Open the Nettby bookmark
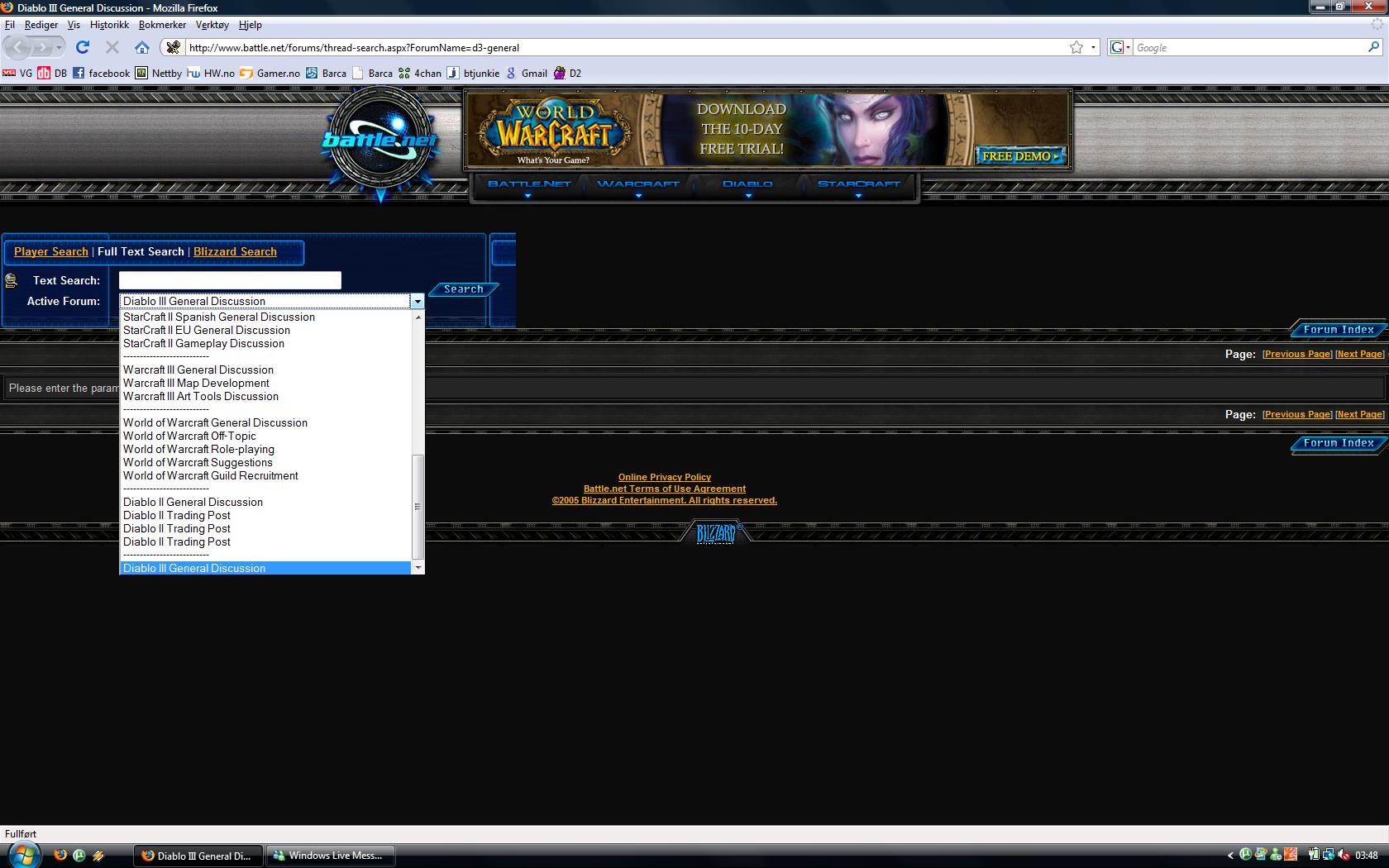This screenshot has width=1389, height=868. pyautogui.click(x=159, y=73)
